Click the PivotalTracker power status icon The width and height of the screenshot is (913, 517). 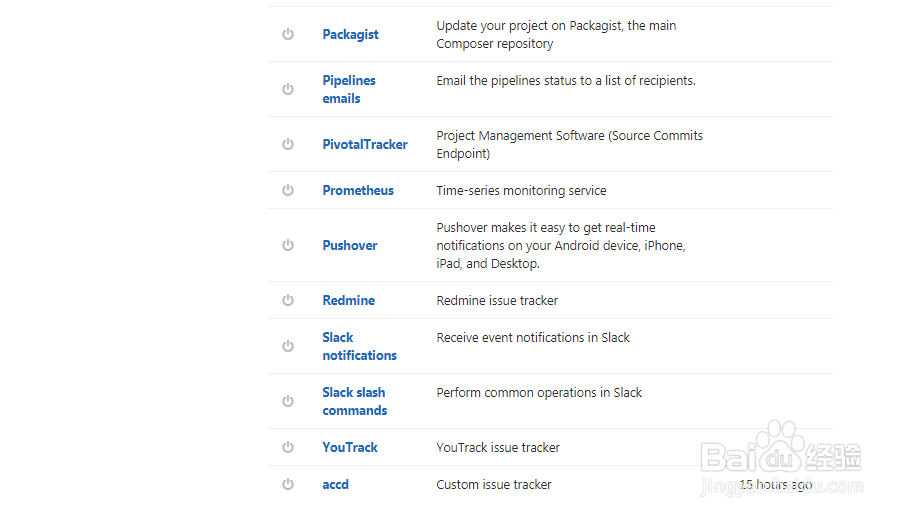288,144
